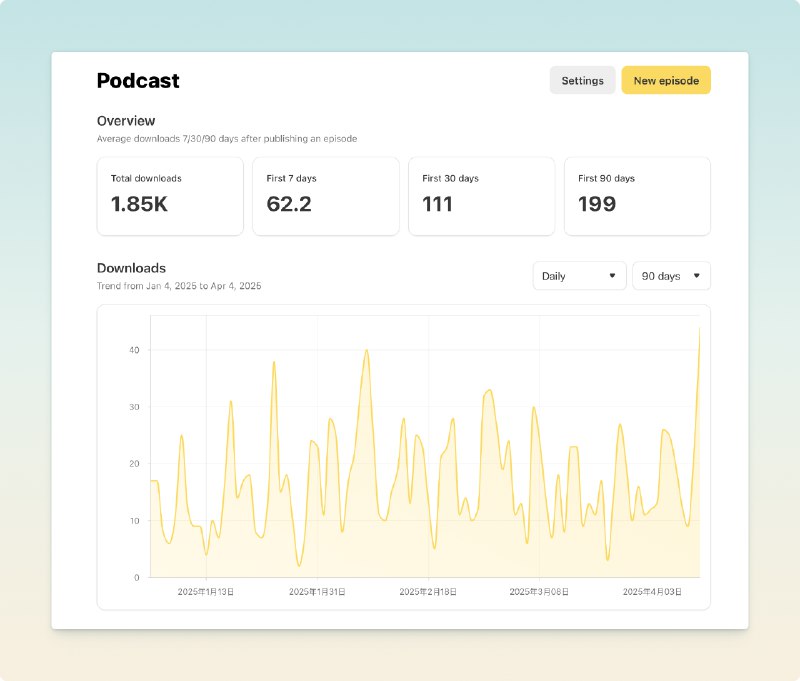Click the 2025年2月18日 axis label

click(x=429, y=592)
